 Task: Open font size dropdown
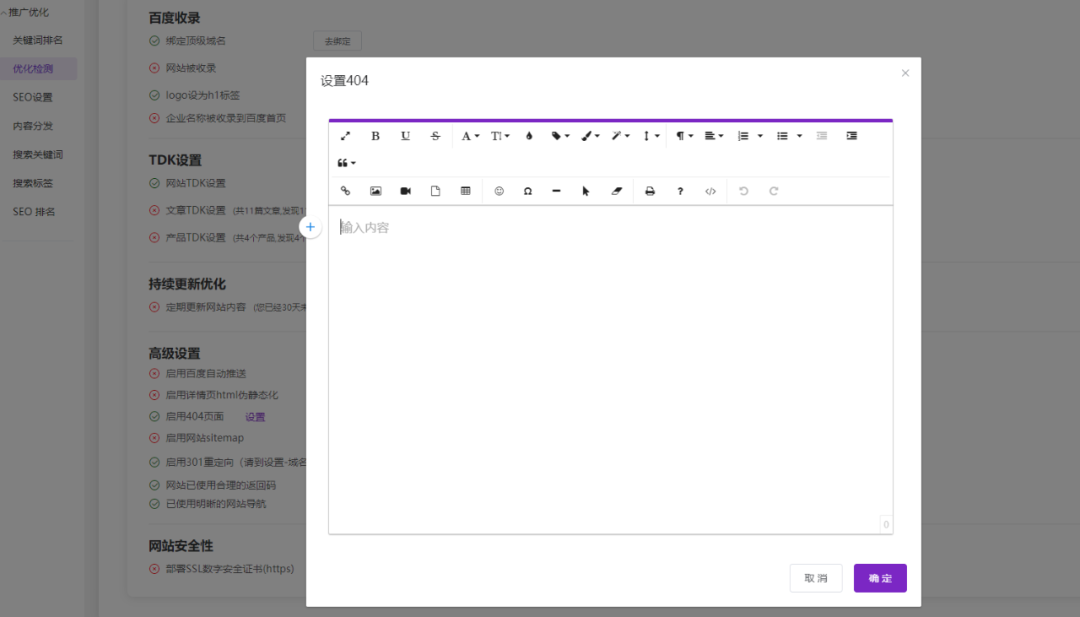tap(500, 136)
